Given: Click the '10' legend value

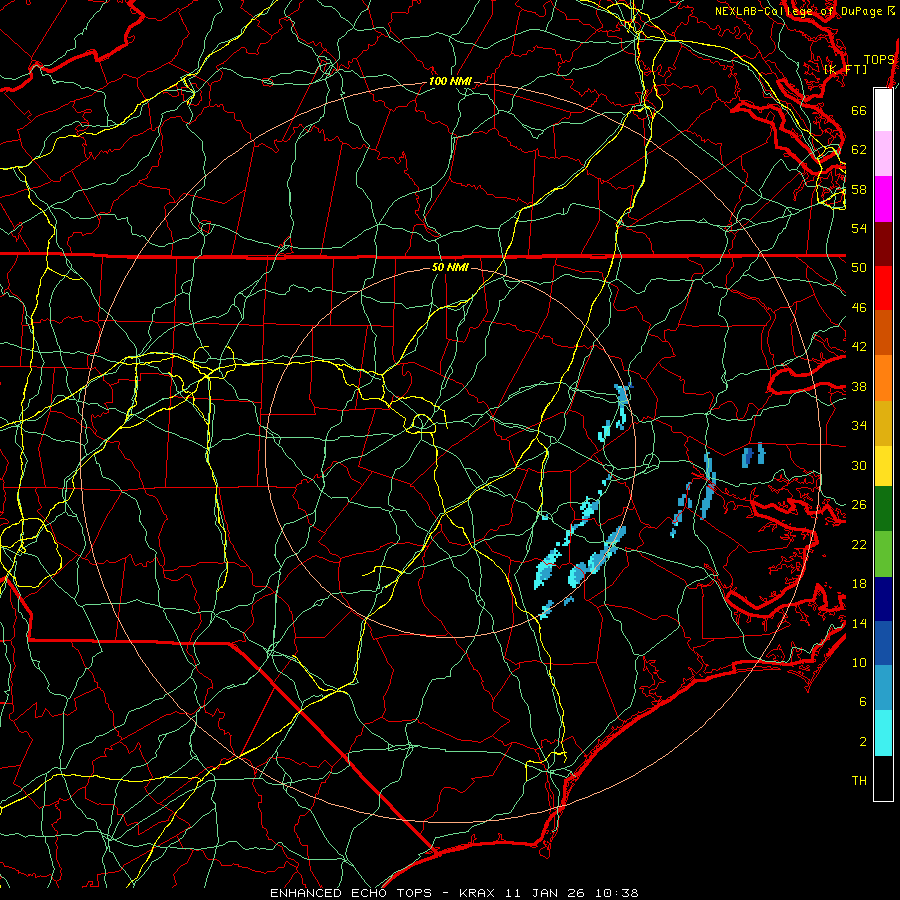Looking at the screenshot, I should tap(859, 662).
